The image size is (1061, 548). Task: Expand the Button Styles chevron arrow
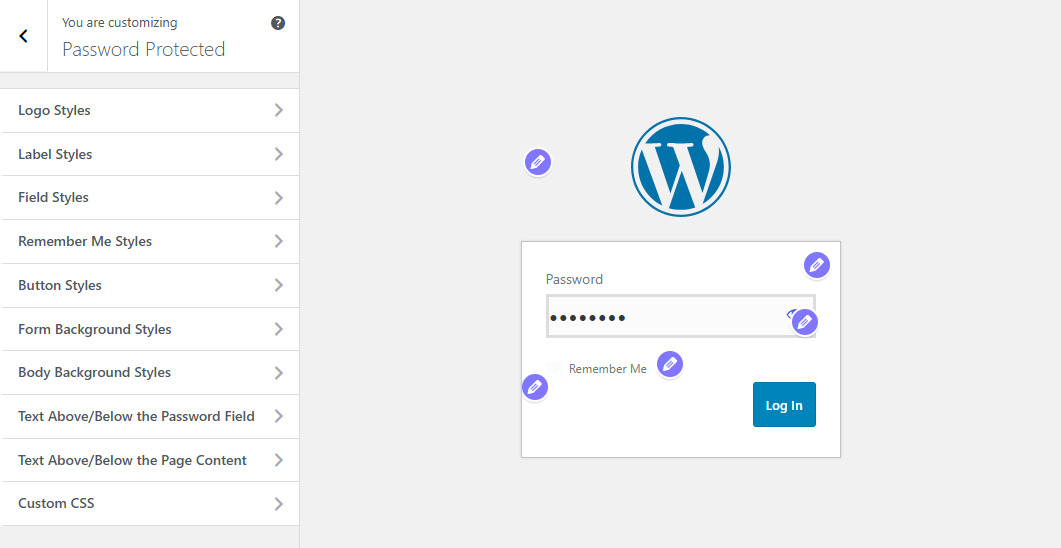click(x=279, y=286)
